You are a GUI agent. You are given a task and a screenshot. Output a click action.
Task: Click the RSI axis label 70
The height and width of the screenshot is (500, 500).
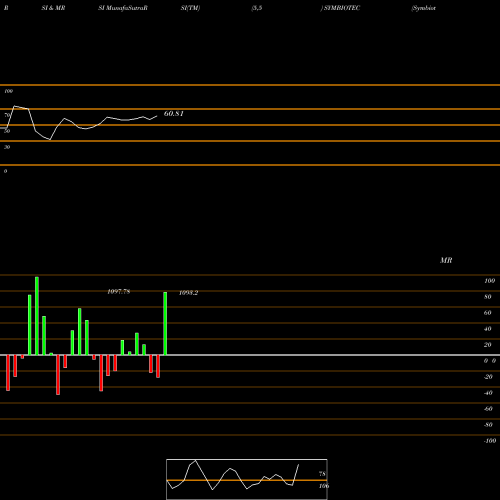tap(7, 115)
